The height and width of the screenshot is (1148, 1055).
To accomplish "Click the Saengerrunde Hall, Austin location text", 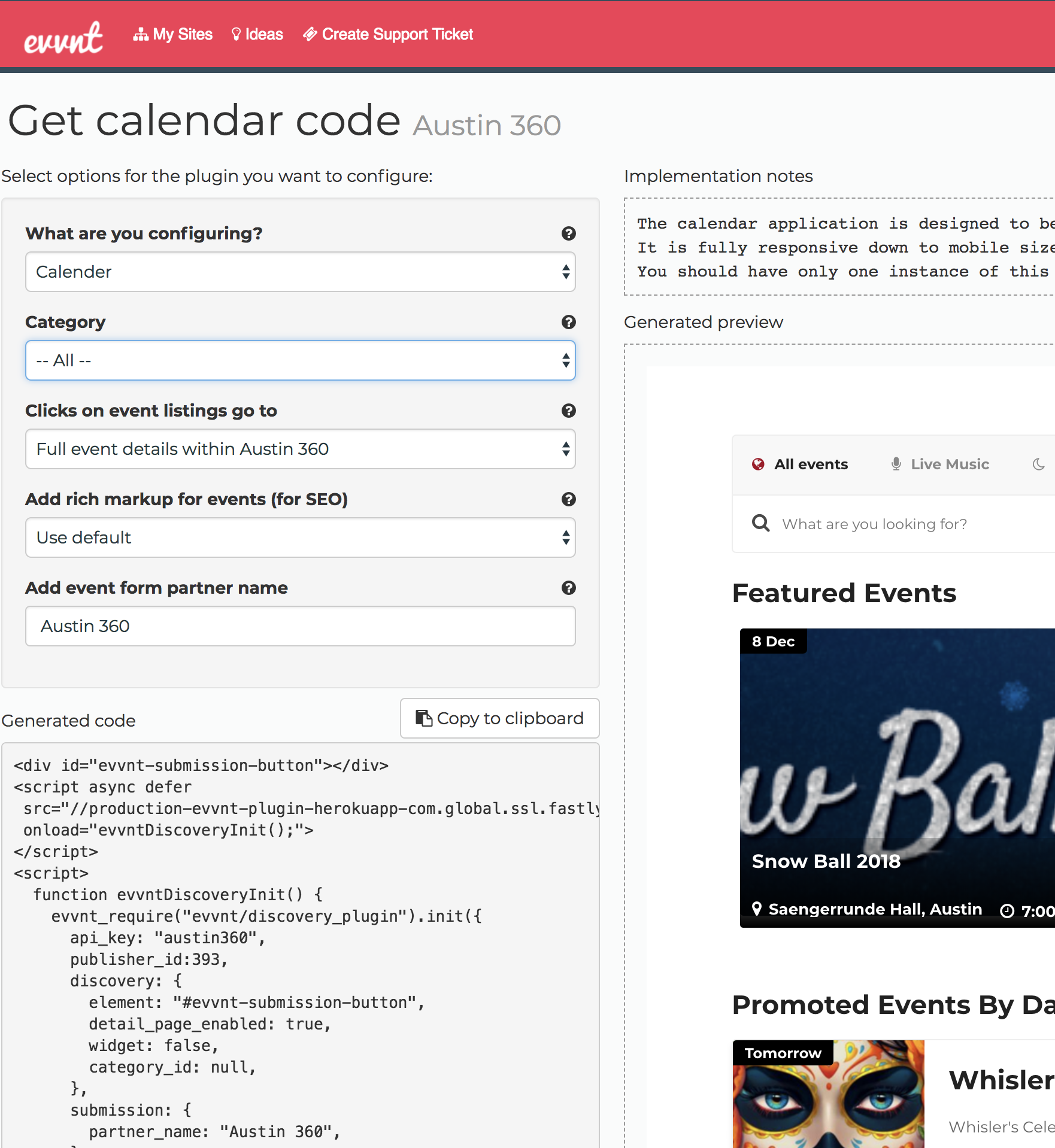I will pyautogui.click(x=875, y=909).
